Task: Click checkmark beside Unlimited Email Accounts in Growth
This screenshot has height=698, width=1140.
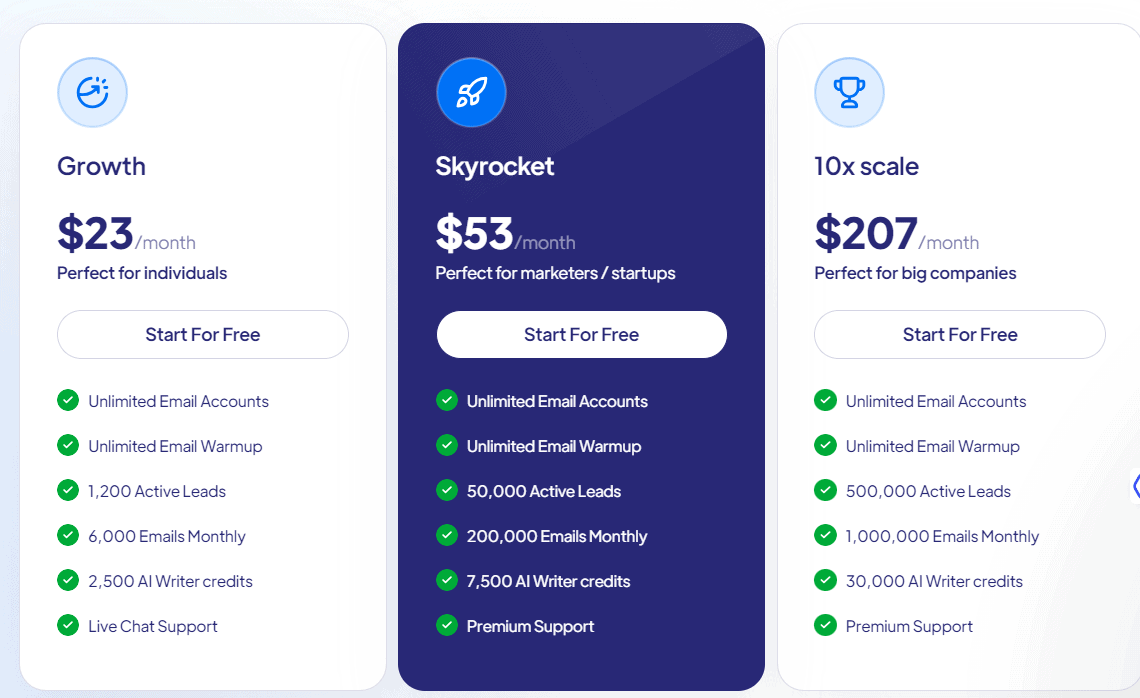Action: [68, 400]
